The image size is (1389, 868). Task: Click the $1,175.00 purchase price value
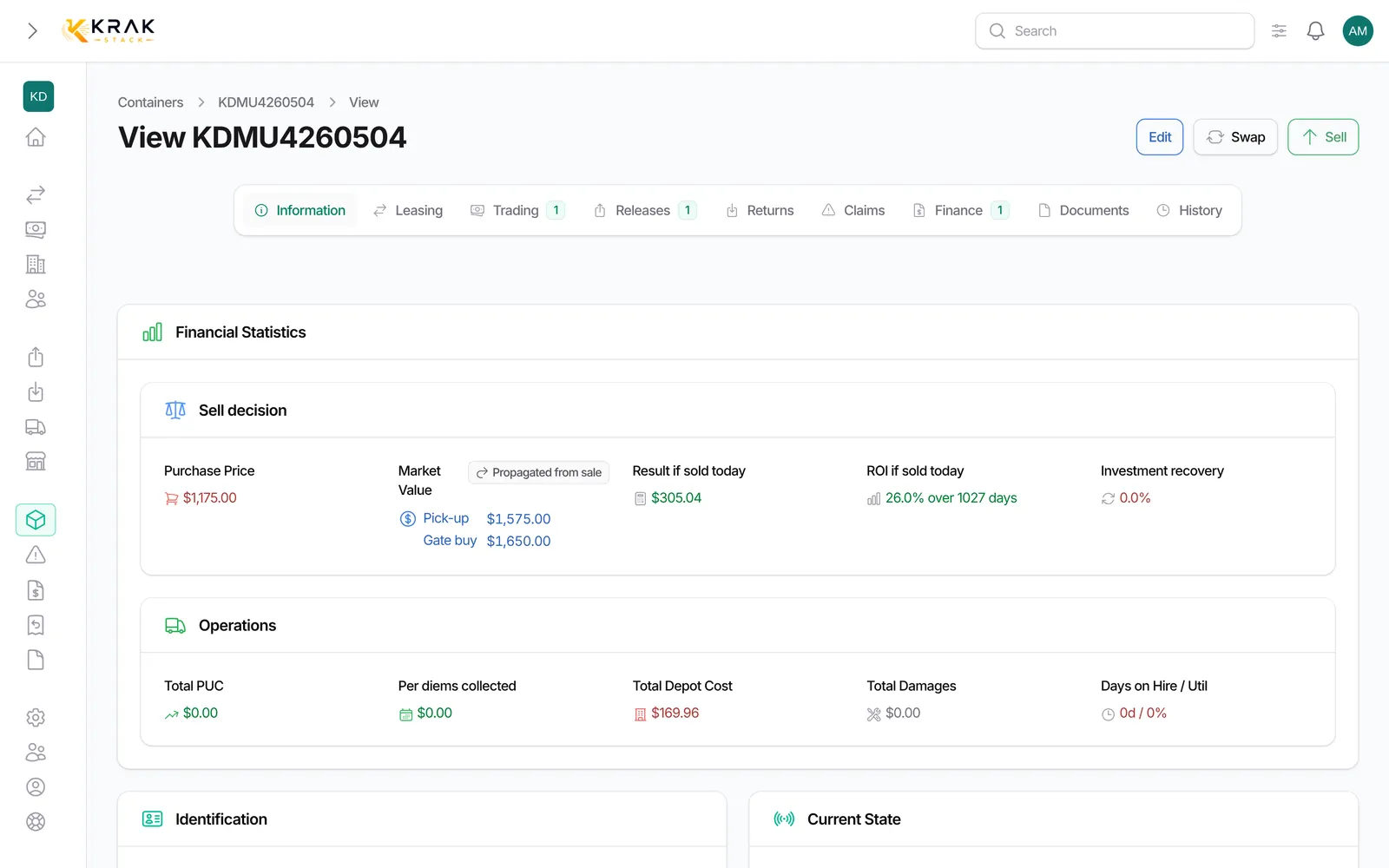click(x=209, y=498)
